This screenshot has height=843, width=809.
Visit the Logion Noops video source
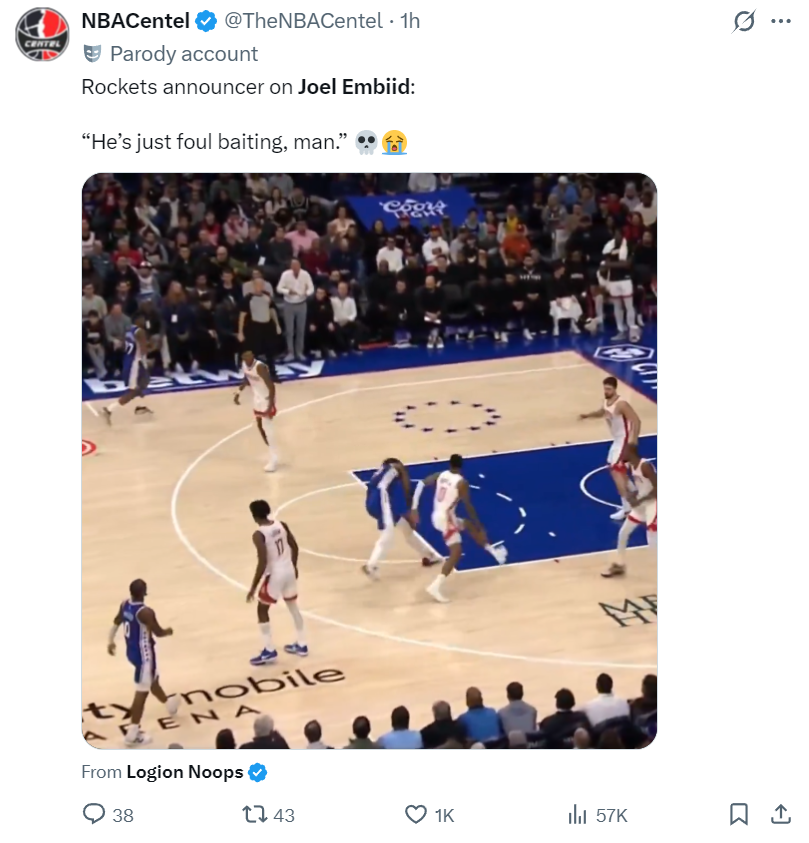click(x=184, y=772)
